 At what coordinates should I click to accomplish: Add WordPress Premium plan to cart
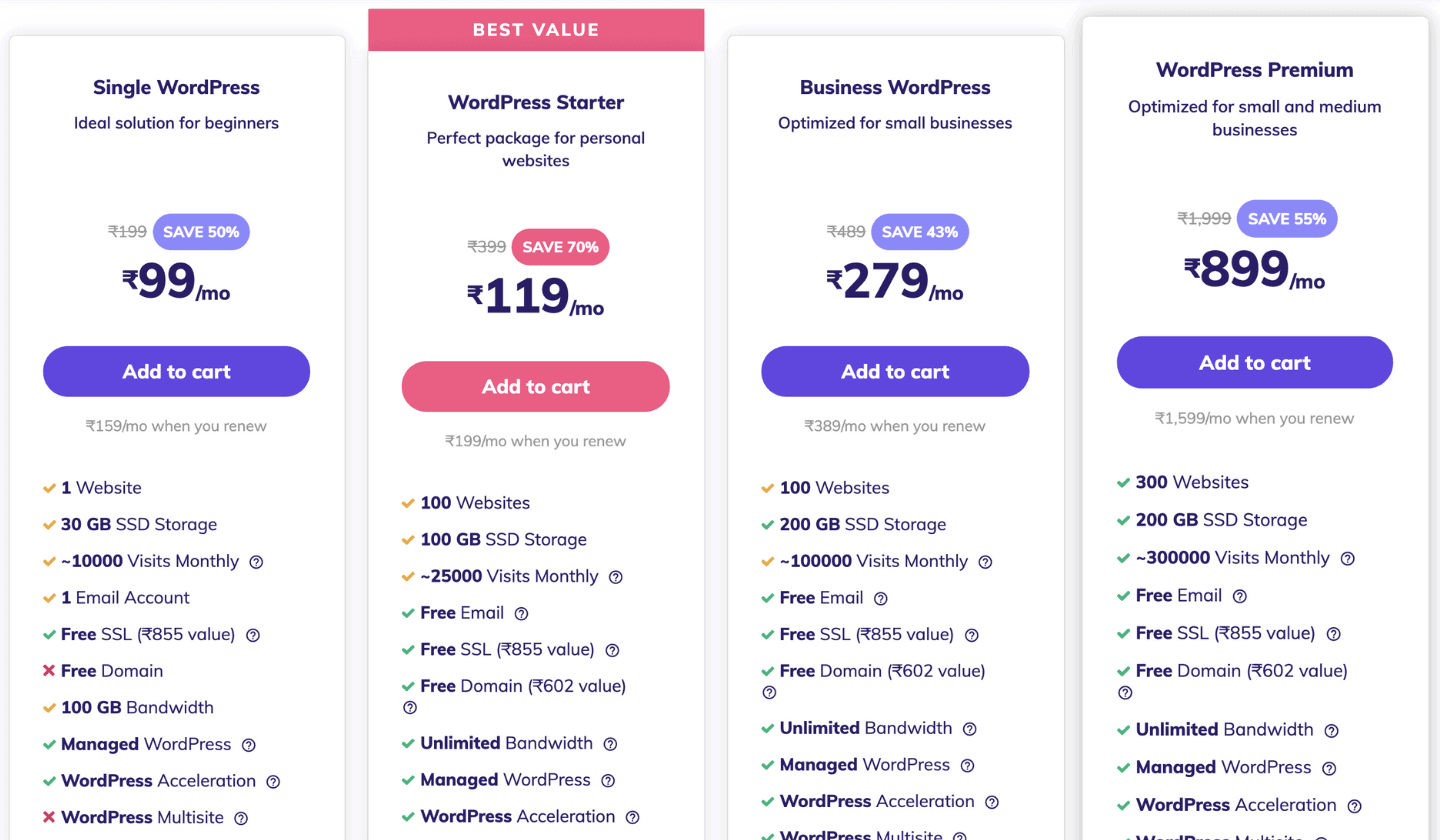click(x=1255, y=363)
